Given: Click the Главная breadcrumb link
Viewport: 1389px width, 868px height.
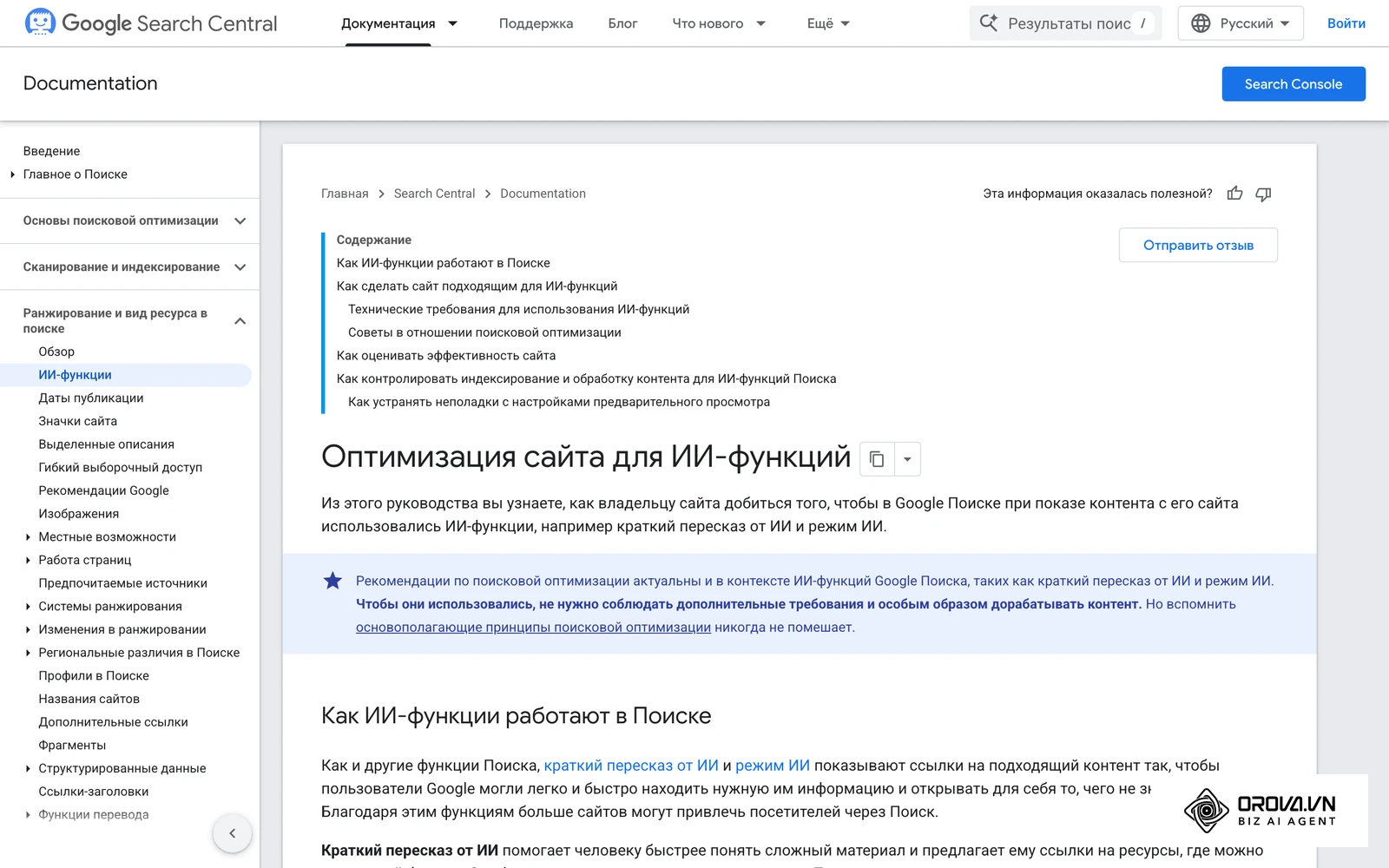Looking at the screenshot, I should pos(345,194).
